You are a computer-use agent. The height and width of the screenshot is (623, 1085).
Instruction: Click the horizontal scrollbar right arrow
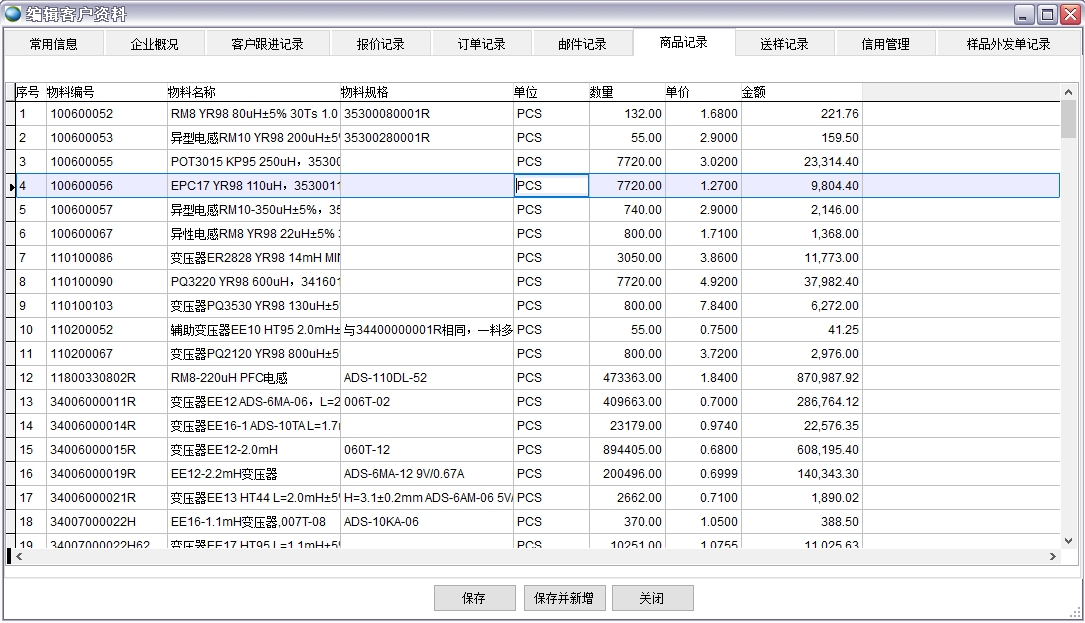click(1052, 556)
